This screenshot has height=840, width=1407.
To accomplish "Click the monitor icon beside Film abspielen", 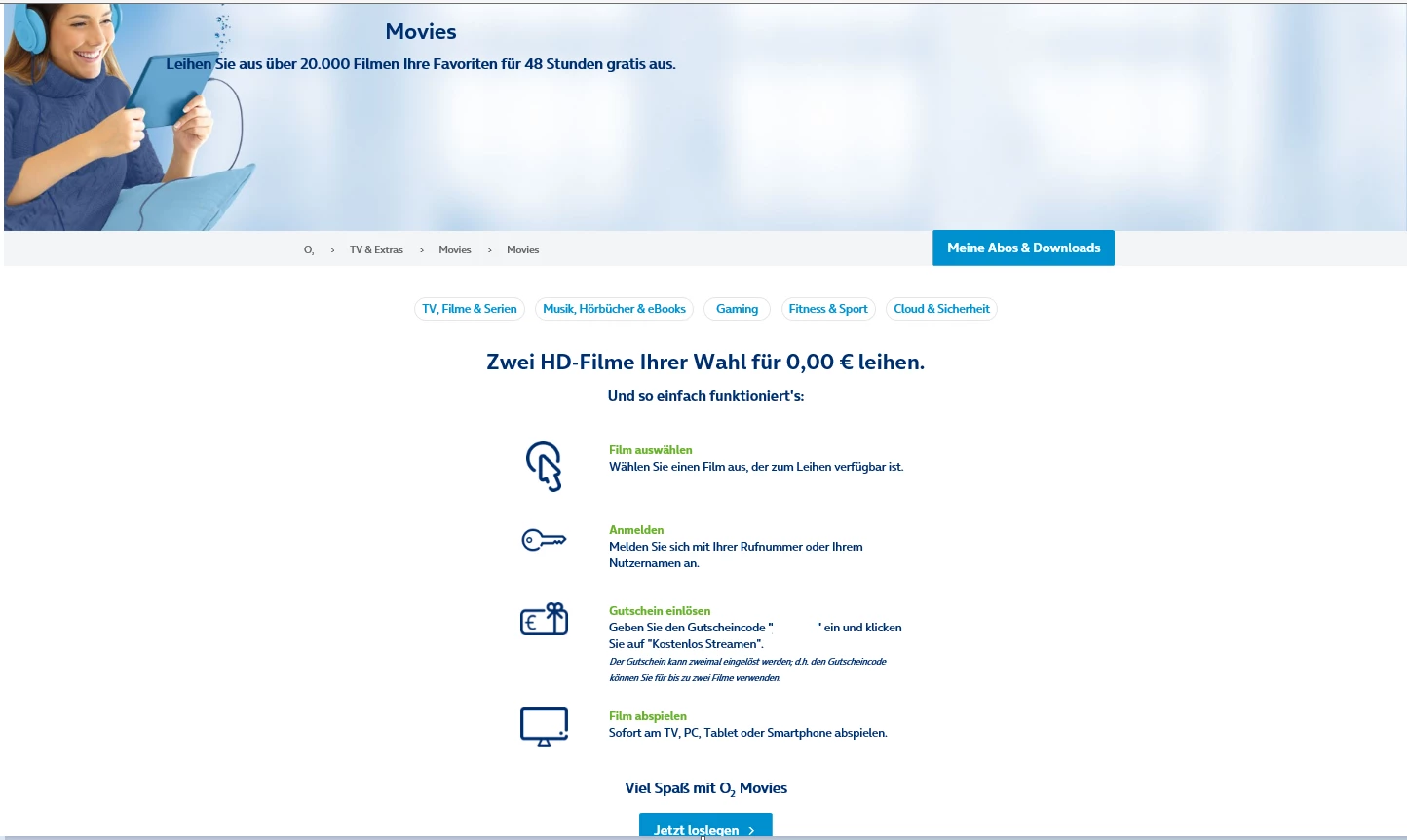I will pos(544,727).
